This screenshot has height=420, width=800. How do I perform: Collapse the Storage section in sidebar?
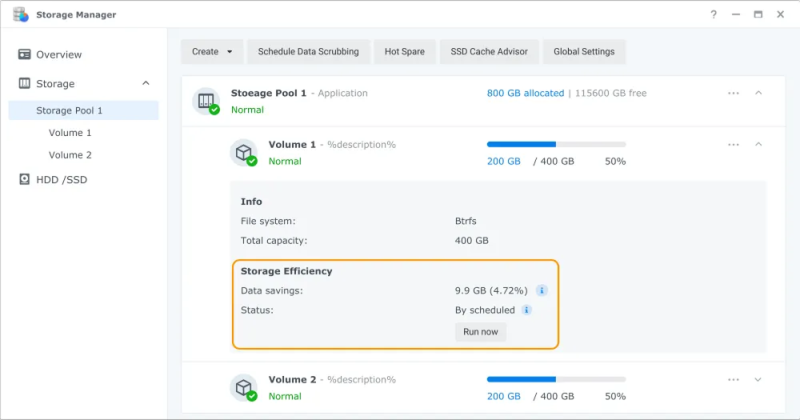click(146, 83)
